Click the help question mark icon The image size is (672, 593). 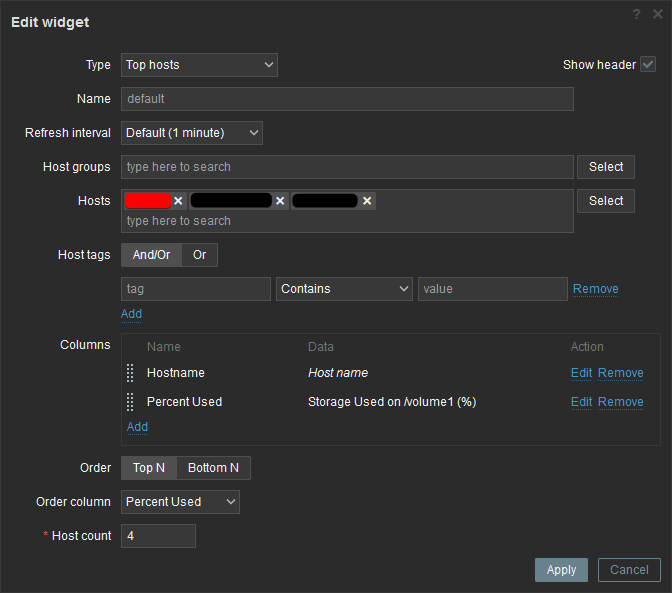point(636,14)
